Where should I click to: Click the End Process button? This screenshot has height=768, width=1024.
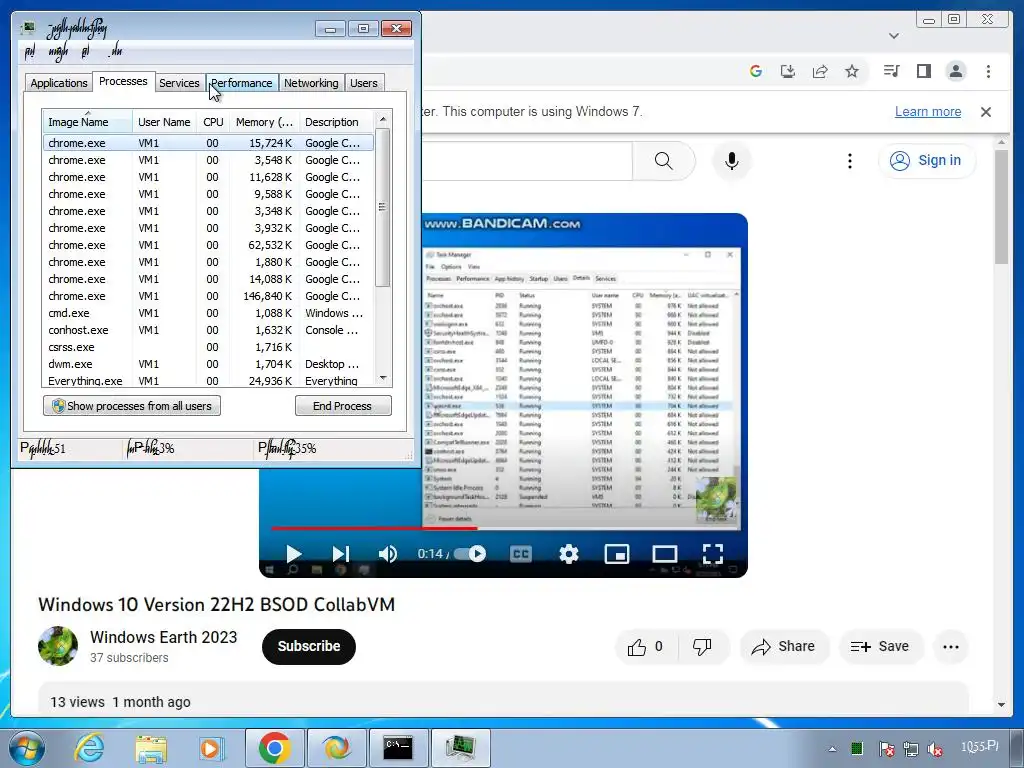click(x=343, y=406)
